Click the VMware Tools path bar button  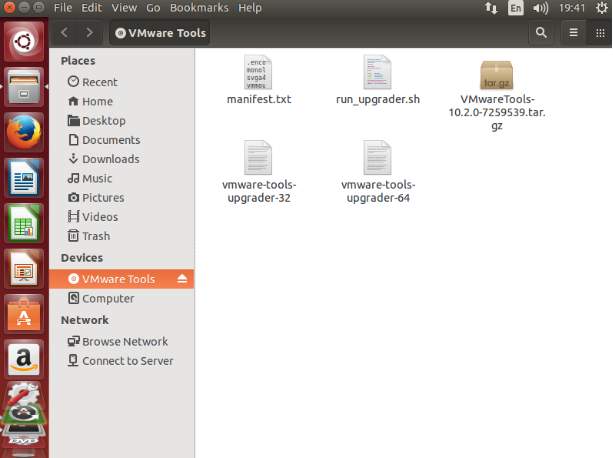[x=160, y=33]
